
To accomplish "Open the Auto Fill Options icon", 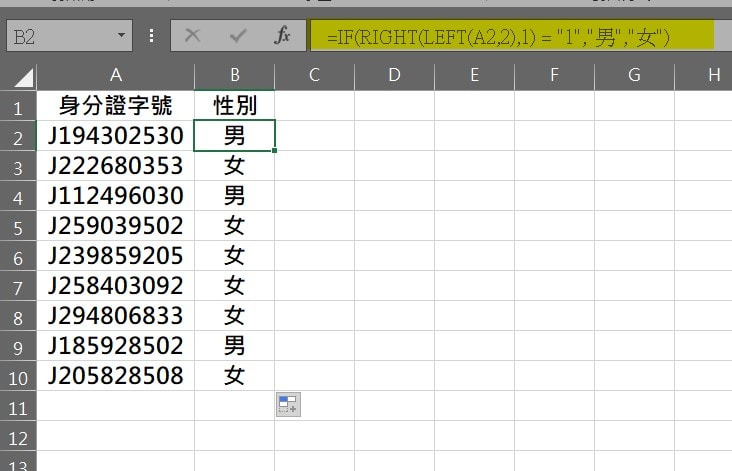I will (x=288, y=404).
